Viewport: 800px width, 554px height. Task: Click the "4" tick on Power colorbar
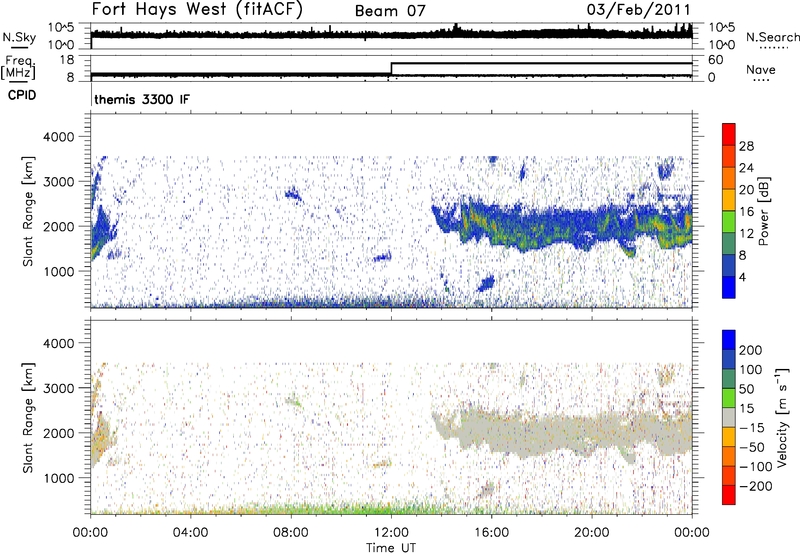[x=742, y=277]
